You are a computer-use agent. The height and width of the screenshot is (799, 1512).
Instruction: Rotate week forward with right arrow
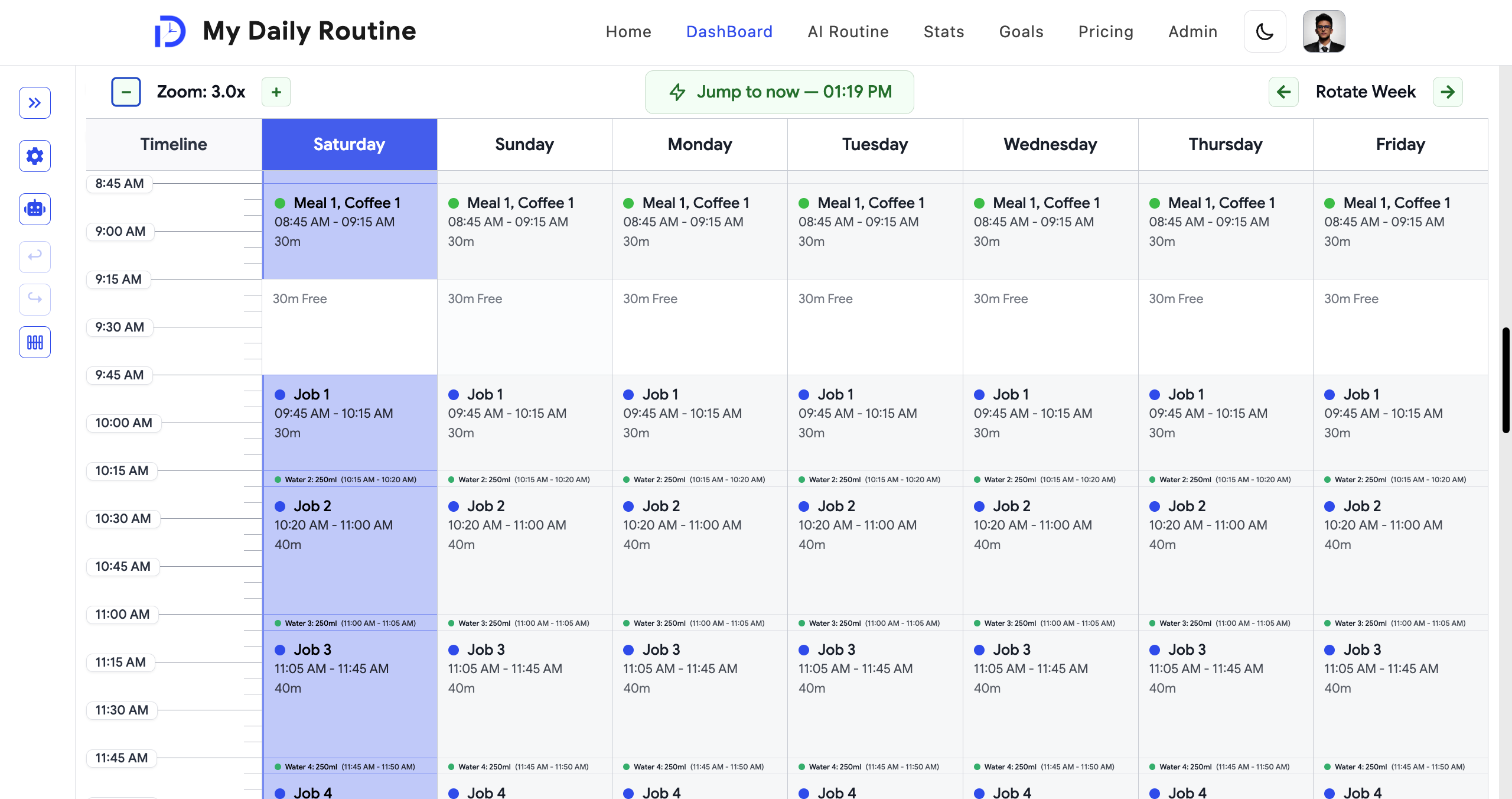(x=1448, y=92)
